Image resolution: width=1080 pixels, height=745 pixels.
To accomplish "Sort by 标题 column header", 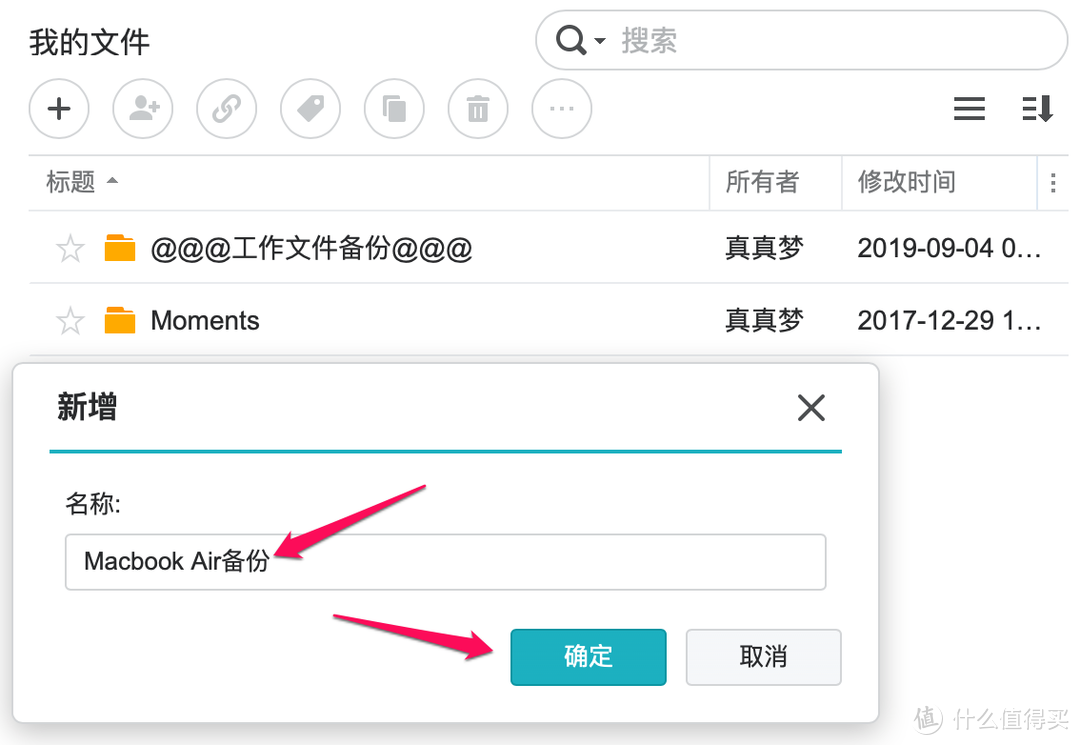I will (71, 182).
